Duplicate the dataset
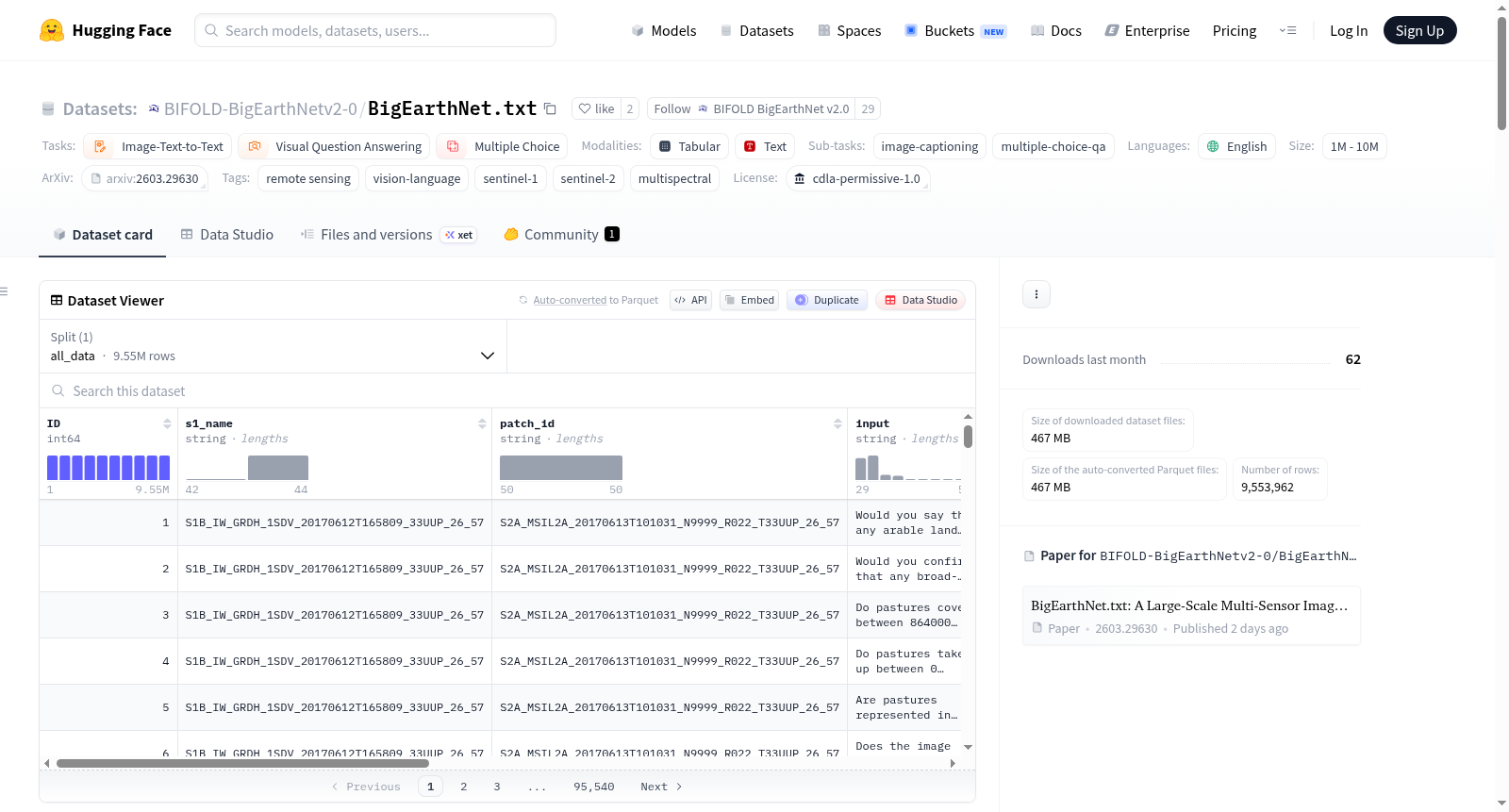 coord(827,300)
